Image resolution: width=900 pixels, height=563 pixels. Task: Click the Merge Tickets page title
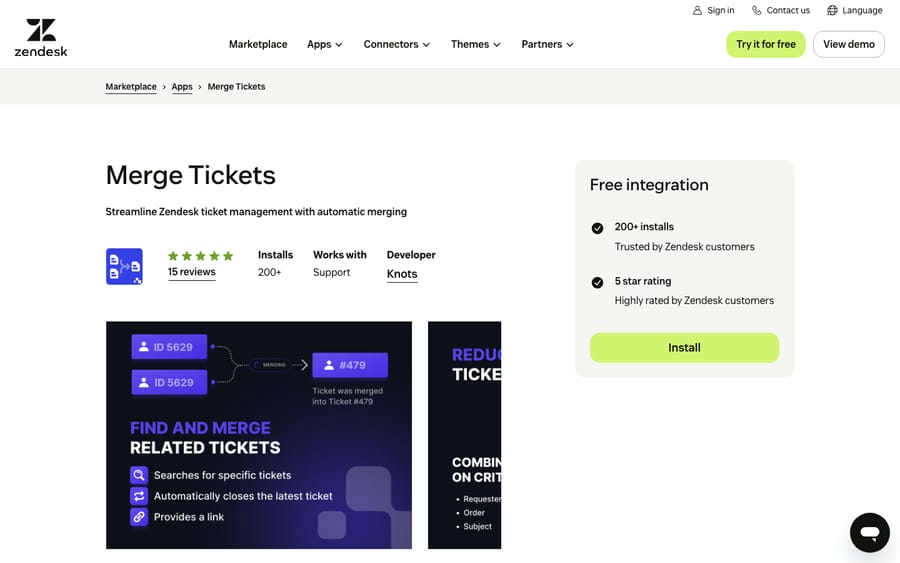coord(191,175)
